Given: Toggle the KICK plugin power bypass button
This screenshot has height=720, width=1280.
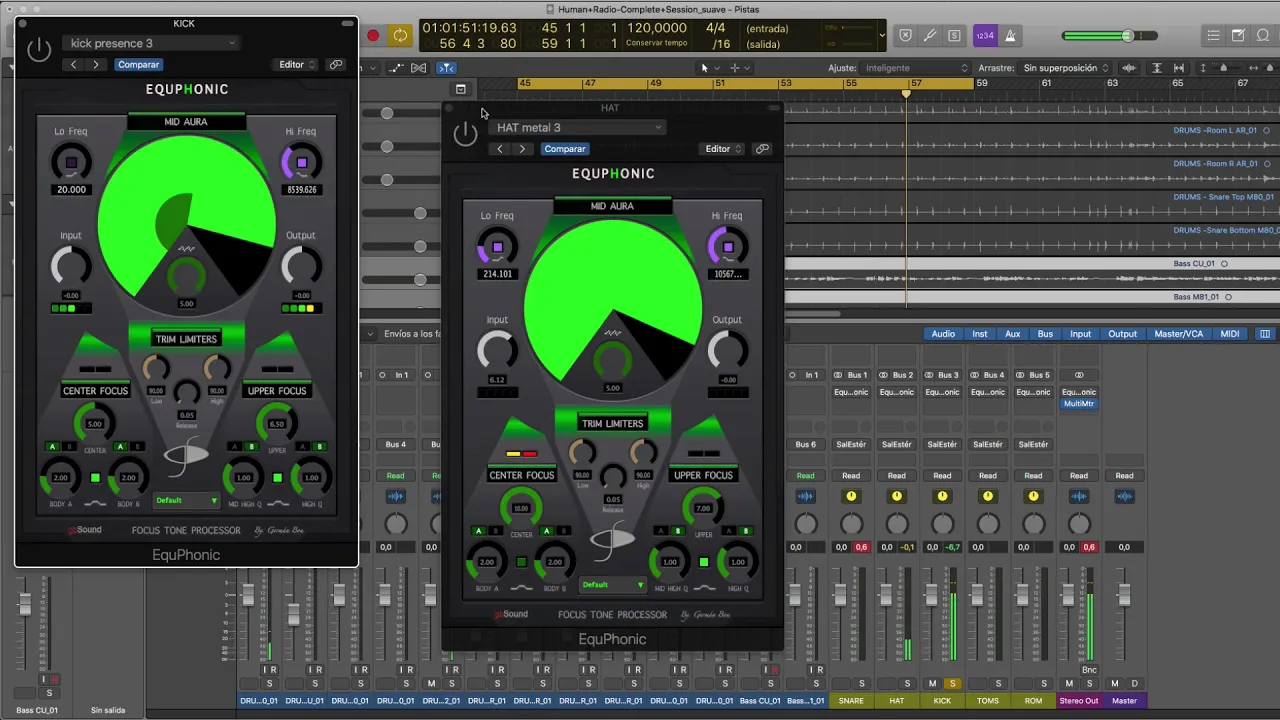Looking at the screenshot, I should (x=39, y=49).
